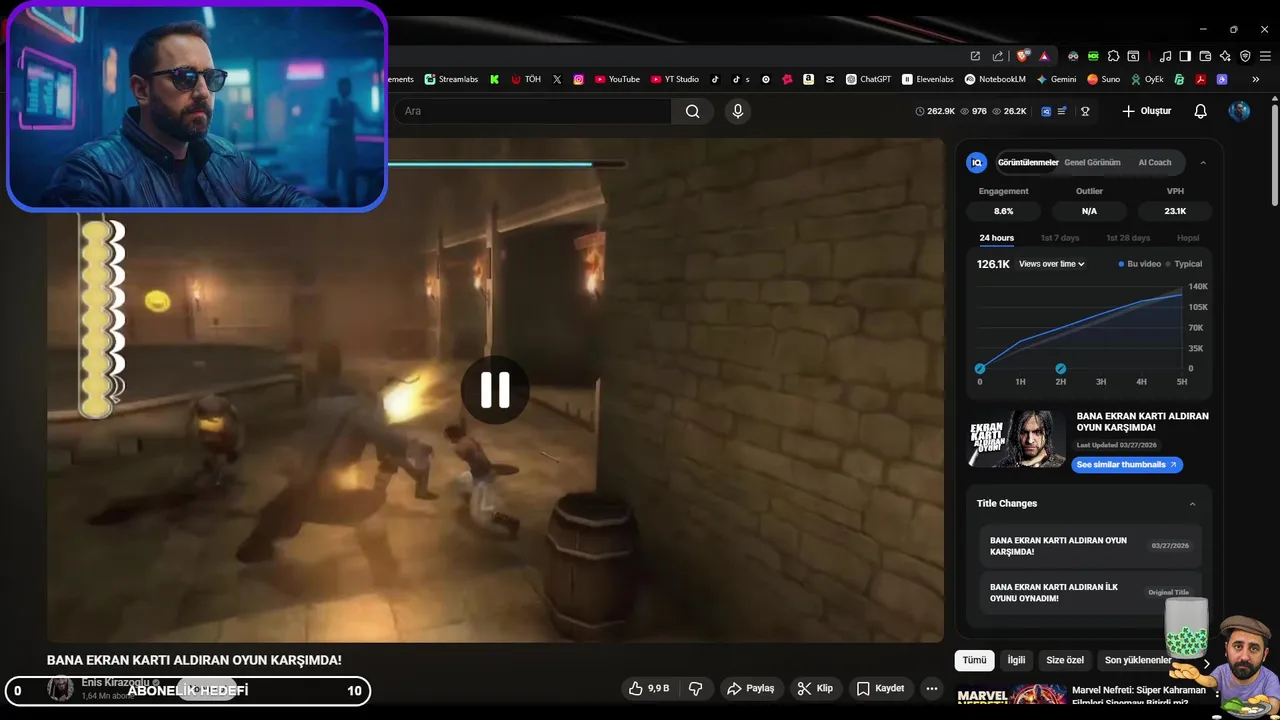Image resolution: width=1280 pixels, height=720 pixels.
Task: Create a clip with the Klip button
Action: coord(815,688)
